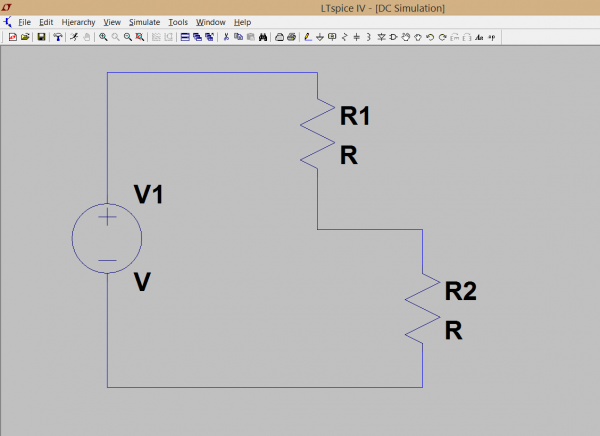The image size is (600, 436).
Task: Click the LTspice logo in title bar
Action: [x=7, y=7]
